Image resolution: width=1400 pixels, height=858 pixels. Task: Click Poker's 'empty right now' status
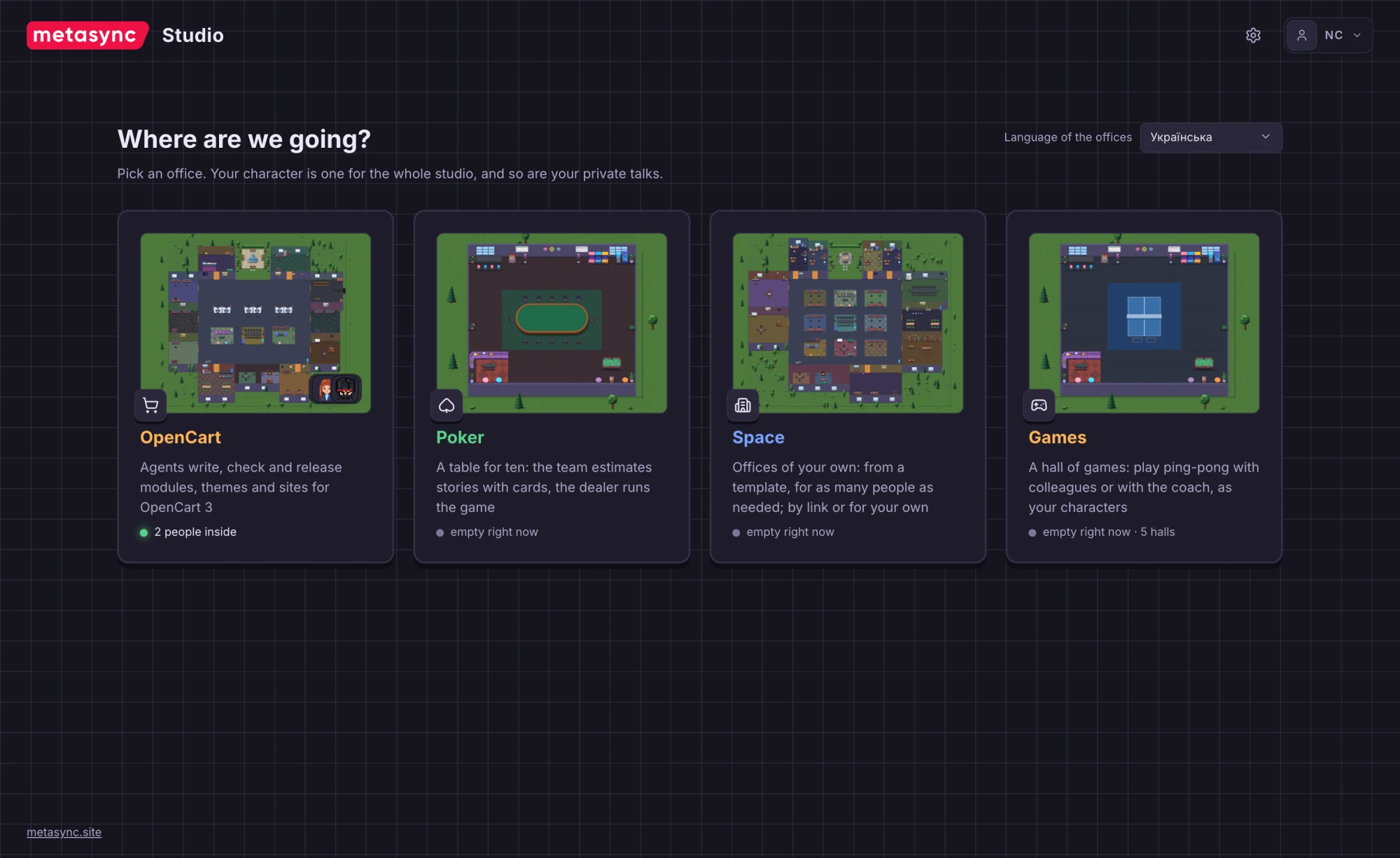click(494, 532)
